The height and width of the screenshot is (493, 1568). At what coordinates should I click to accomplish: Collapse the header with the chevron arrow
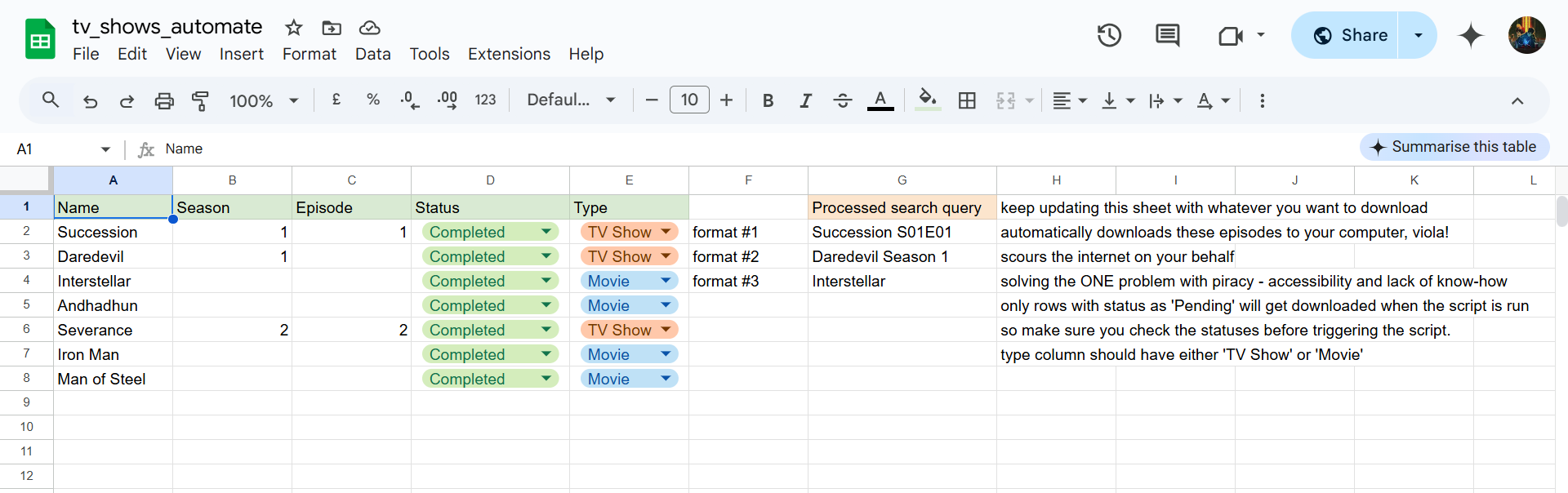[x=1517, y=100]
